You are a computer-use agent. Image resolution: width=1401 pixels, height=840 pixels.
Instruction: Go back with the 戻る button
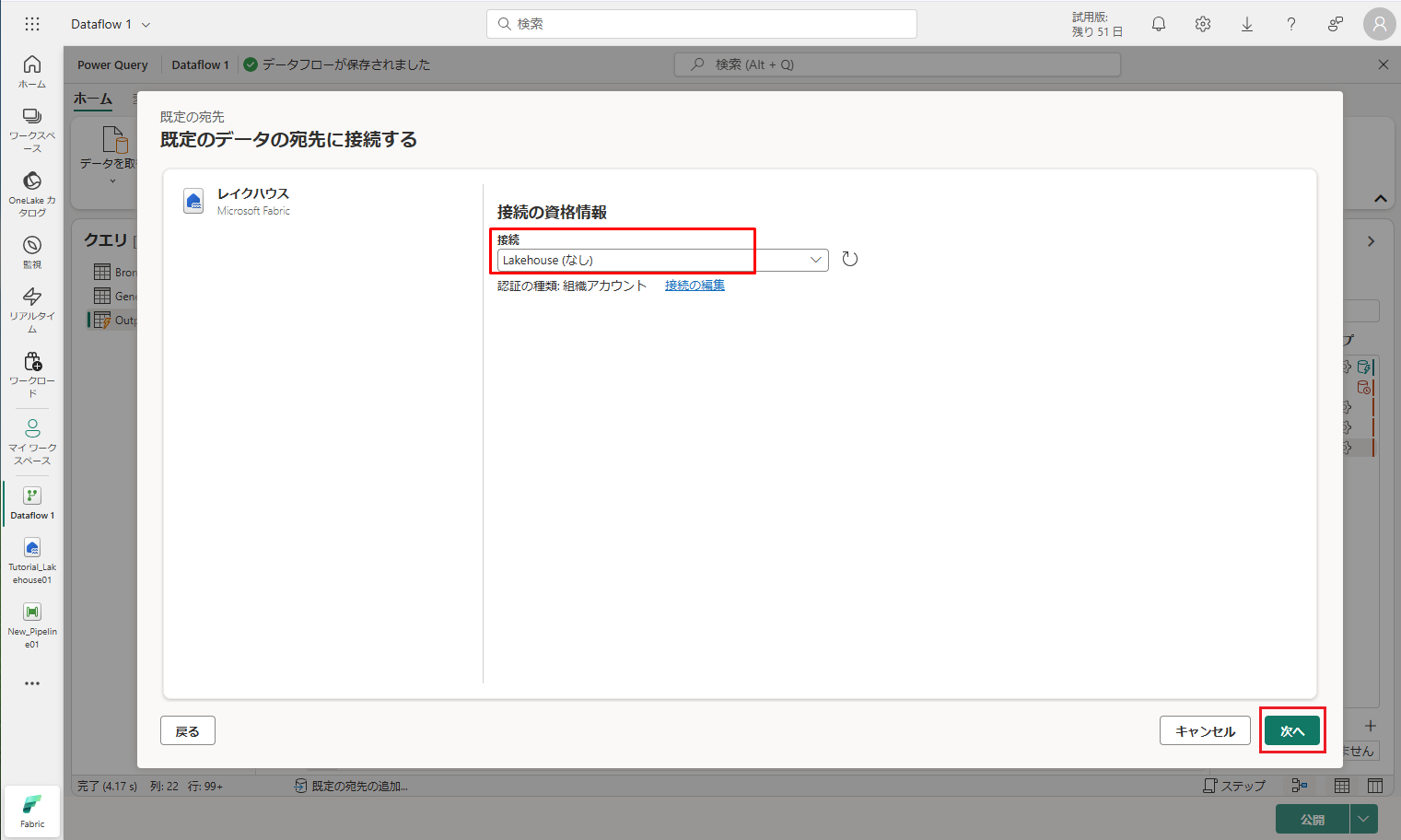[188, 731]
